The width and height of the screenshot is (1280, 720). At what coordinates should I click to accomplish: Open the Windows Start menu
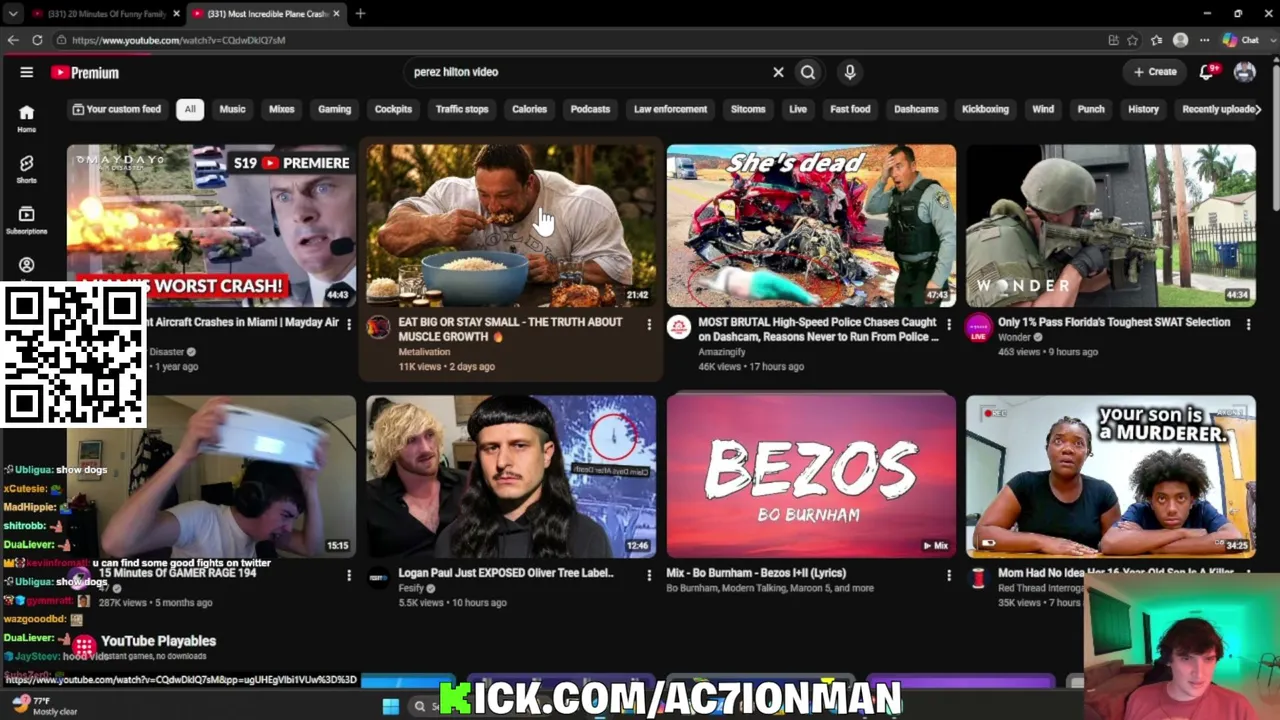click(391, 706)
